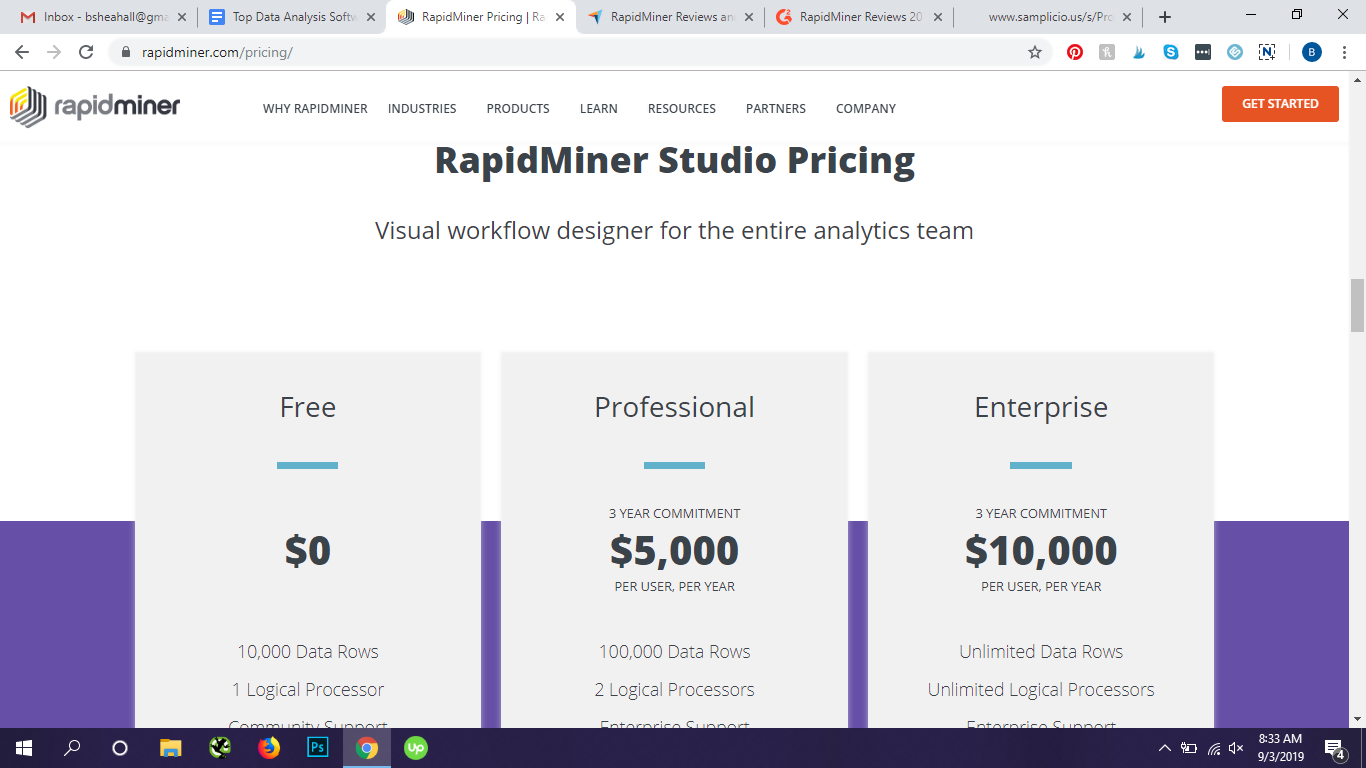Open the Upwork app in taskbar
This screenshot has width=1366, height=768.
pyautogui.click(x=415, y=747)
